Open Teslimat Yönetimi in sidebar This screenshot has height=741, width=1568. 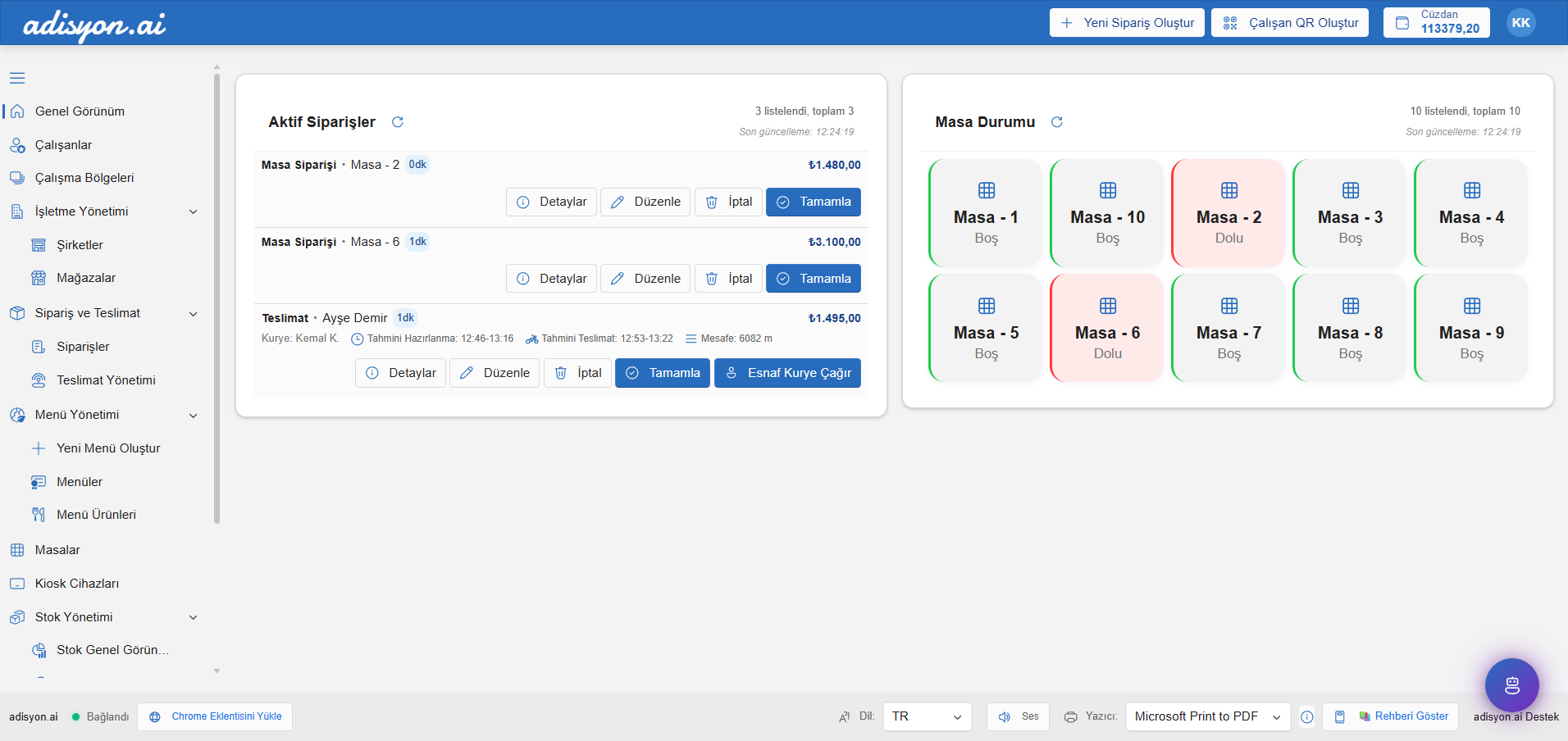click(x=106, y=380)
